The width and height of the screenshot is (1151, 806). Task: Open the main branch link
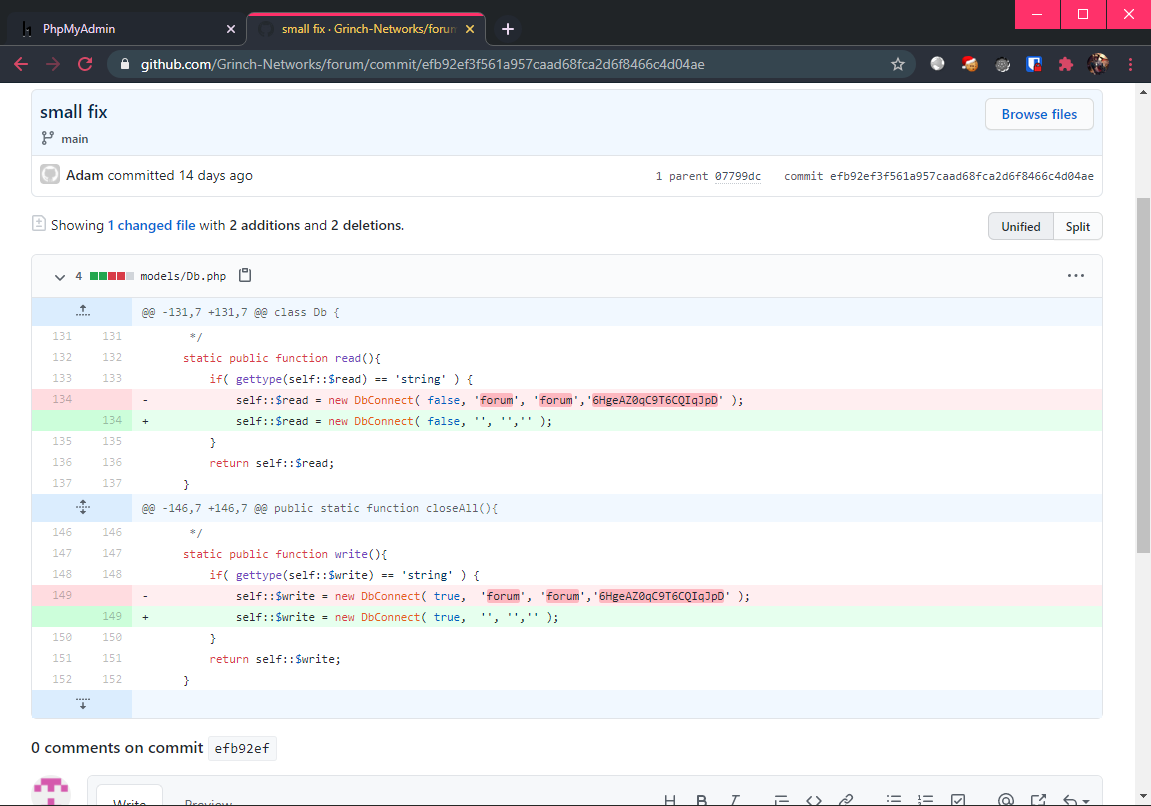pyautogui.click(x=75, y=139)
